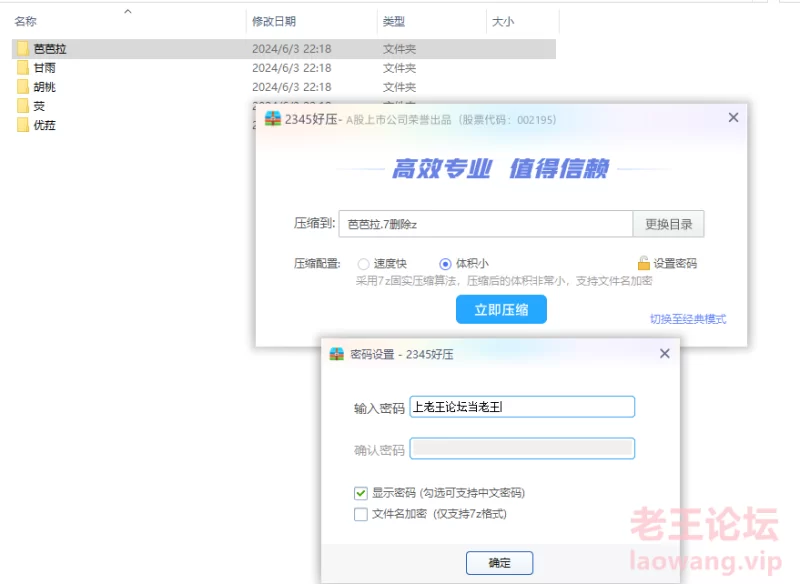Select the 胡桃 folder icon
This screenshot has height=584, width=800.
pos(22,87)
